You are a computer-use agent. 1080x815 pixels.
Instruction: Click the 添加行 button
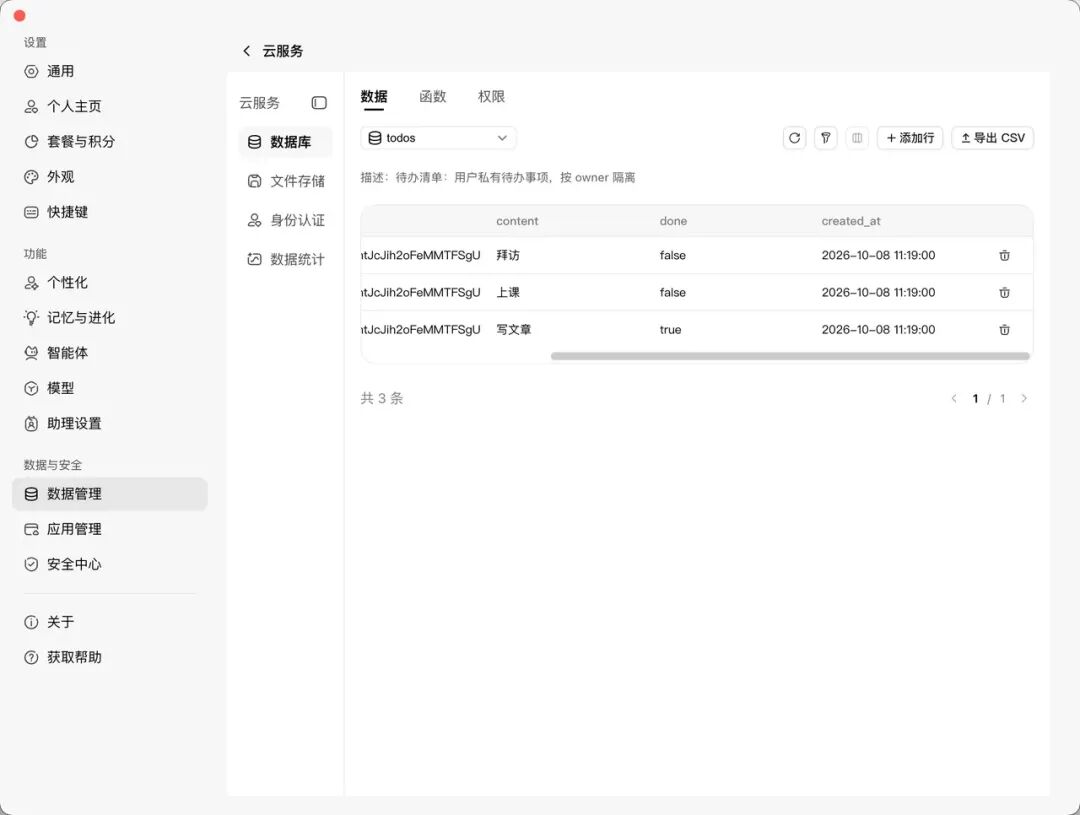(x=909, y=138)
